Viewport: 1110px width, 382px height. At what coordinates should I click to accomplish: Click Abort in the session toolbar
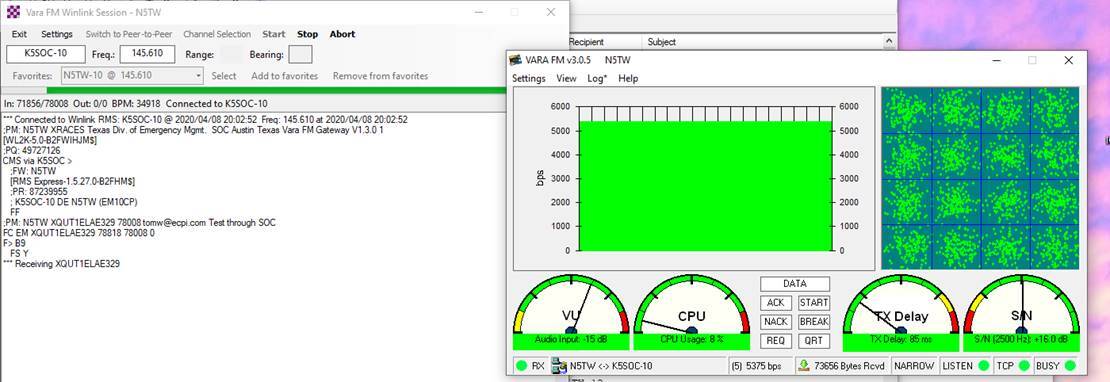click(x=343, y=34)
